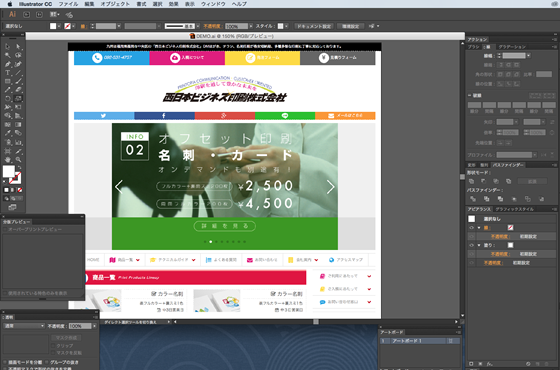Select the Zoom magnifier tool

click(18, 160)
